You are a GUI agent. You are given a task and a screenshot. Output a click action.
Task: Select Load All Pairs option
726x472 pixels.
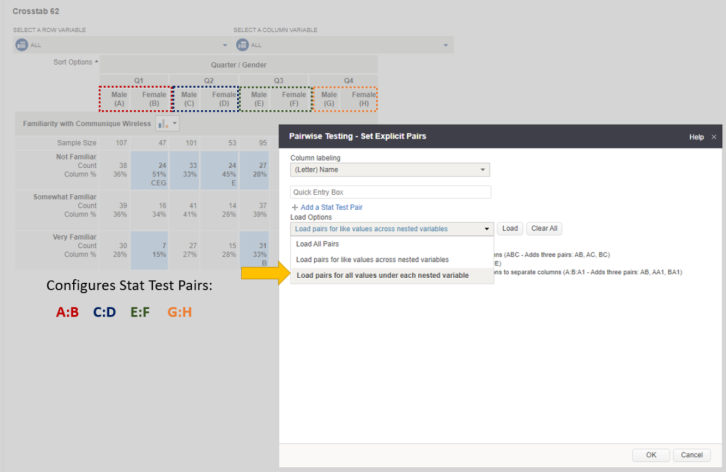coord(392,244)
